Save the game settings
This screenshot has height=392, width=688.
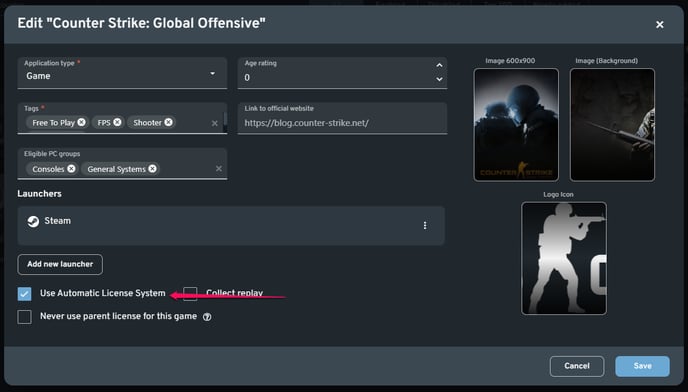point(642,366)
